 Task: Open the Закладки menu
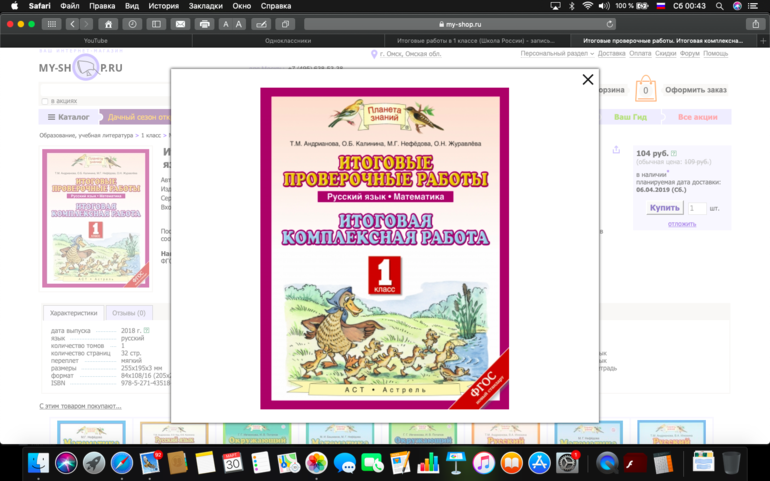point(206,6)
